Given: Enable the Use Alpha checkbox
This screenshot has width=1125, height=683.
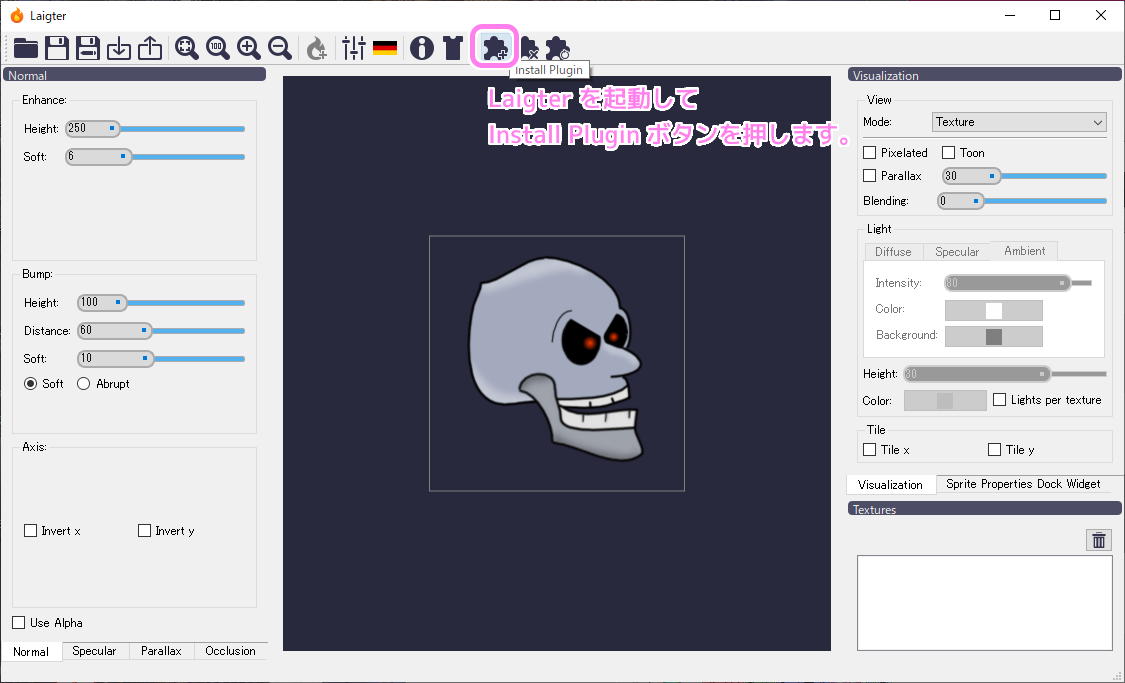Looking at the screenshot, I should [17, 622].
